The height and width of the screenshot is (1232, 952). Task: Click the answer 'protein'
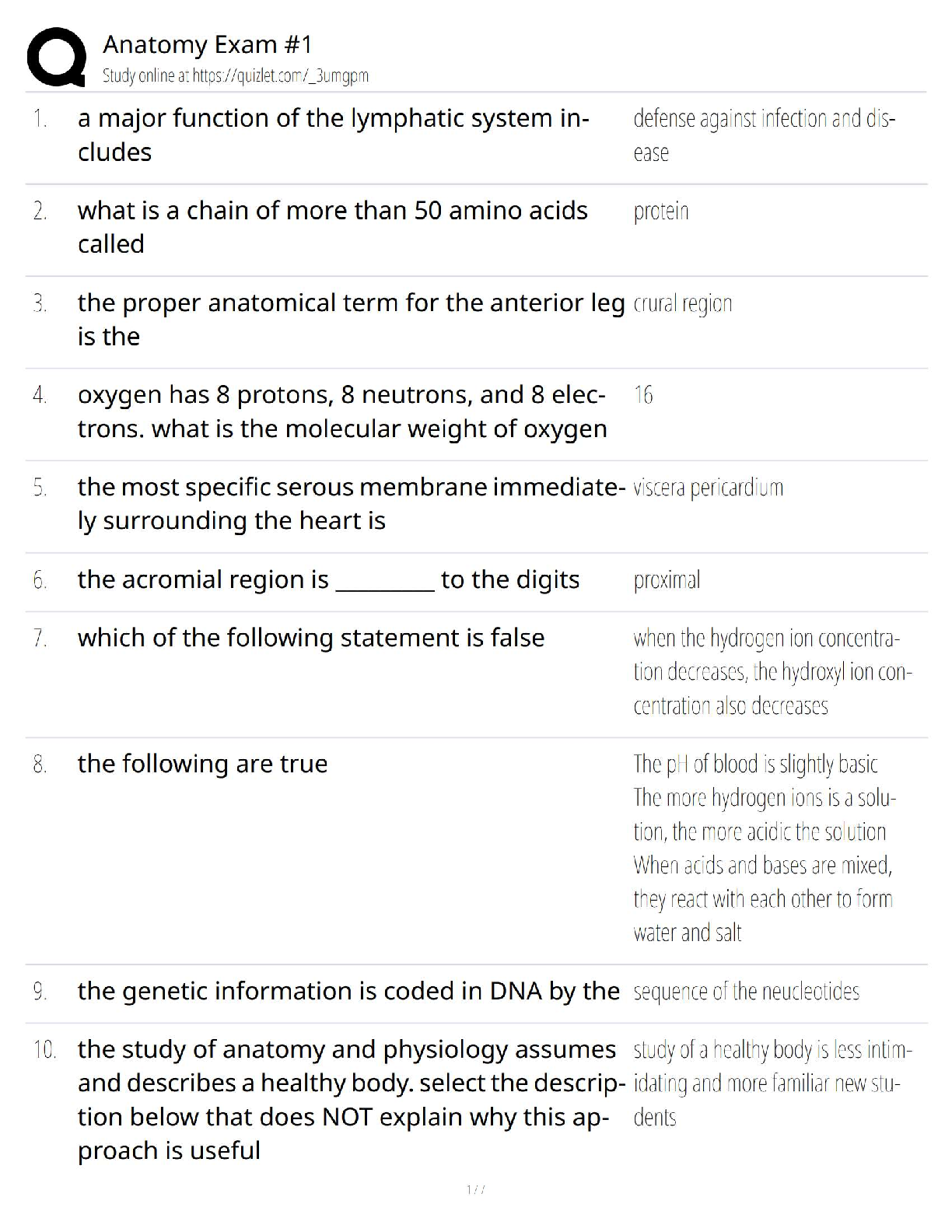click(x=661, y=212)
